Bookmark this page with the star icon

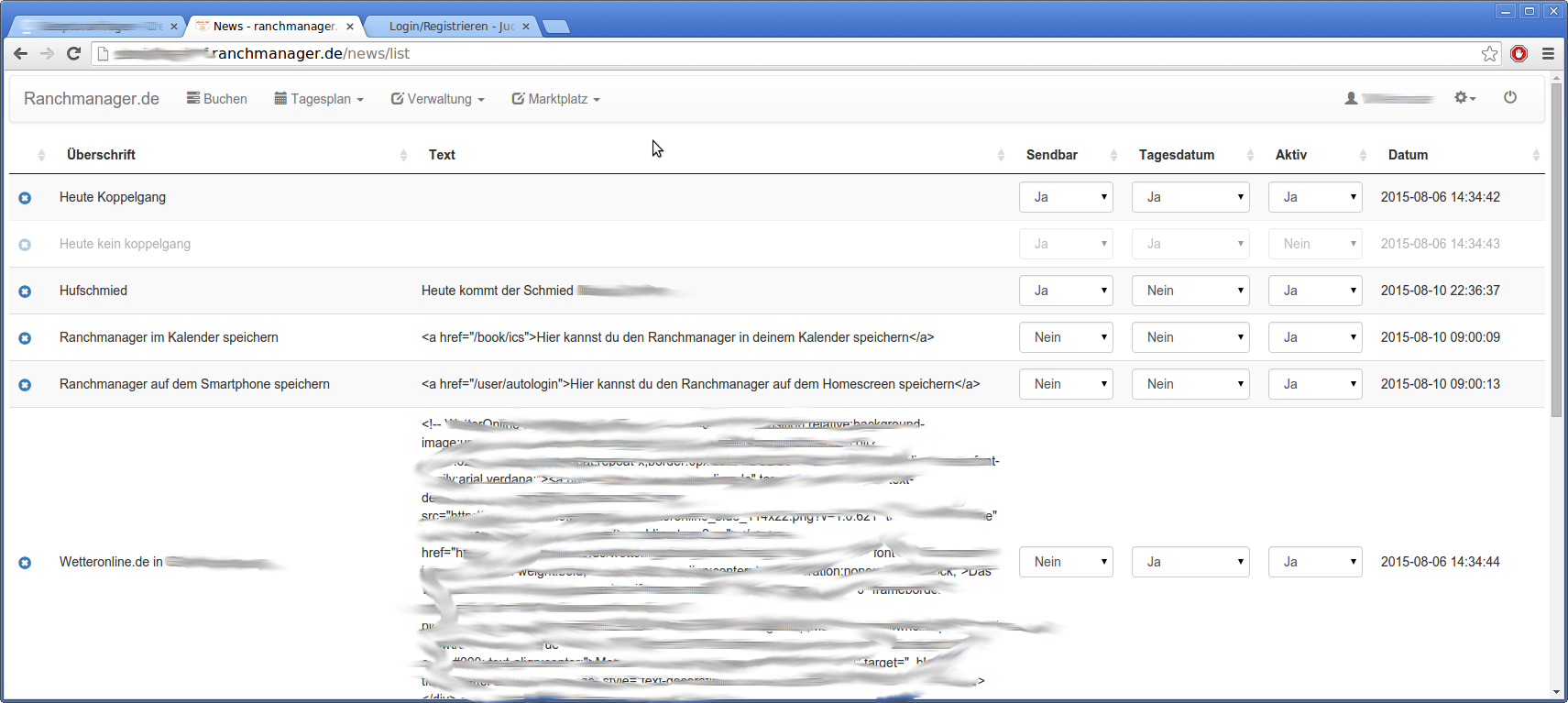click(x=1489, y=54)
